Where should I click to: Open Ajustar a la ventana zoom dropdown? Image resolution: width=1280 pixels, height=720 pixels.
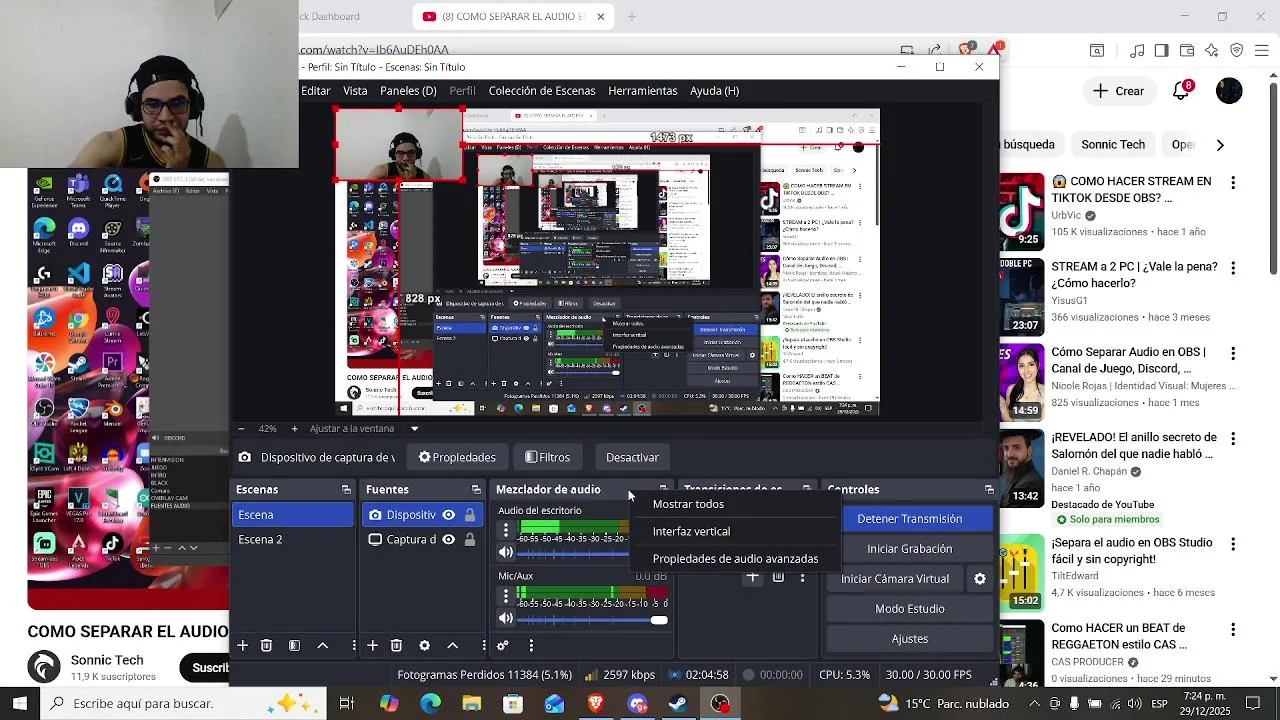414,429
